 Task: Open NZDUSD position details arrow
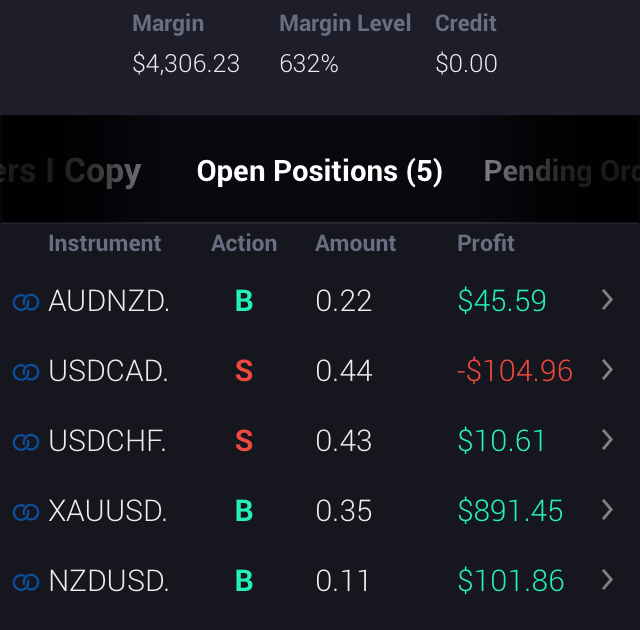607,580
